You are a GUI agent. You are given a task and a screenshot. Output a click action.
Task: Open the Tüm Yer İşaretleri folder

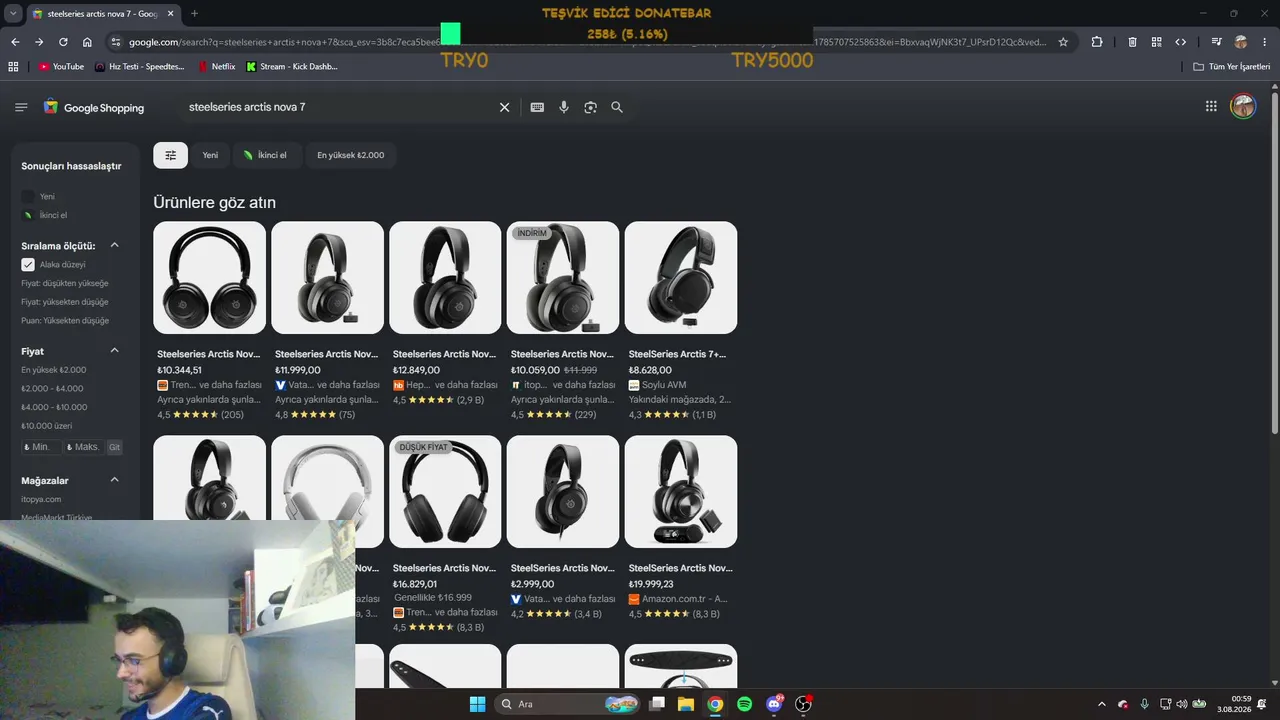tap(1231, 66)
